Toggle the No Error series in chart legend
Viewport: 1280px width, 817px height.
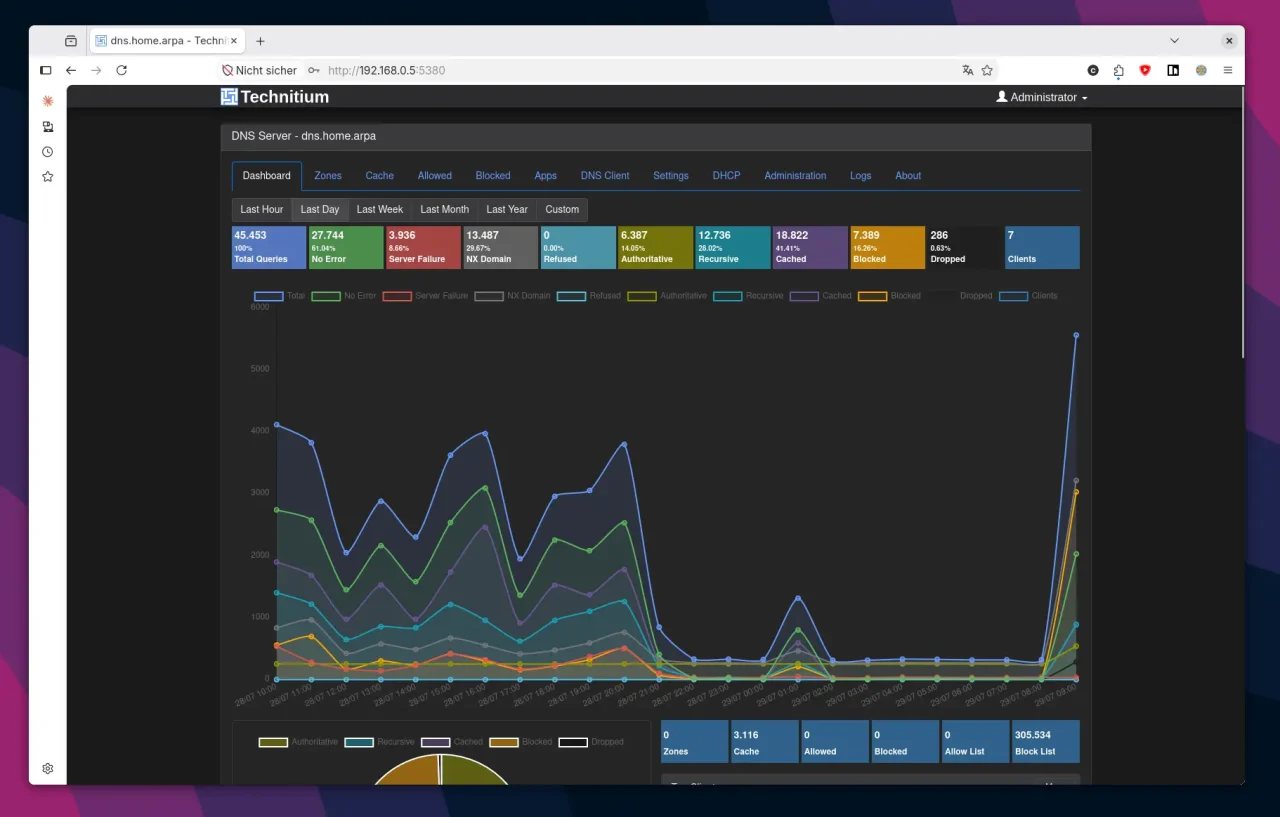(x=344, y=296)
